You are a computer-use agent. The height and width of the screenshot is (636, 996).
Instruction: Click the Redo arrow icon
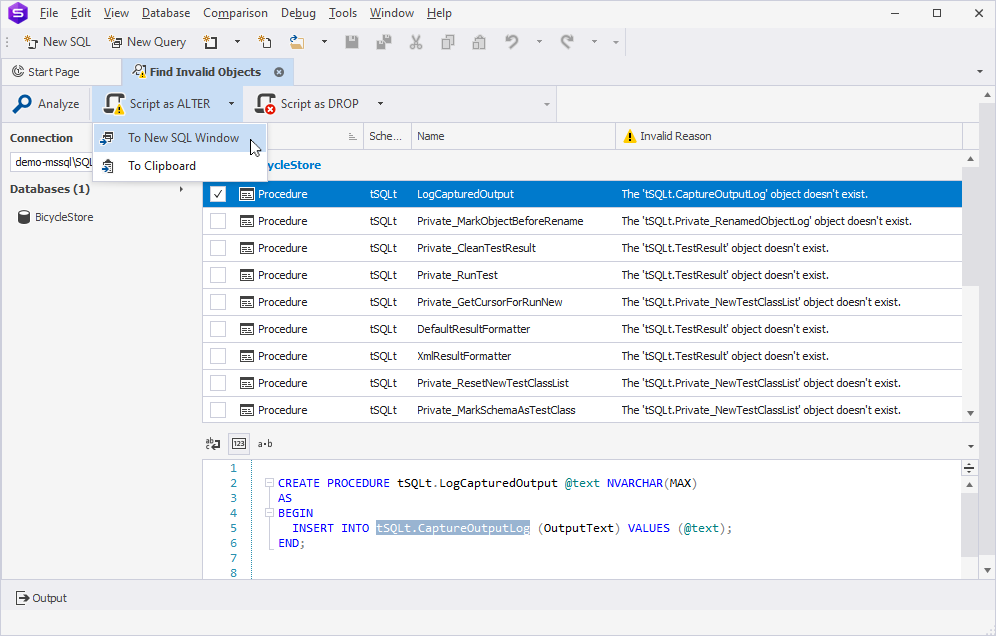pyautogui.click(x=567, y=42)
